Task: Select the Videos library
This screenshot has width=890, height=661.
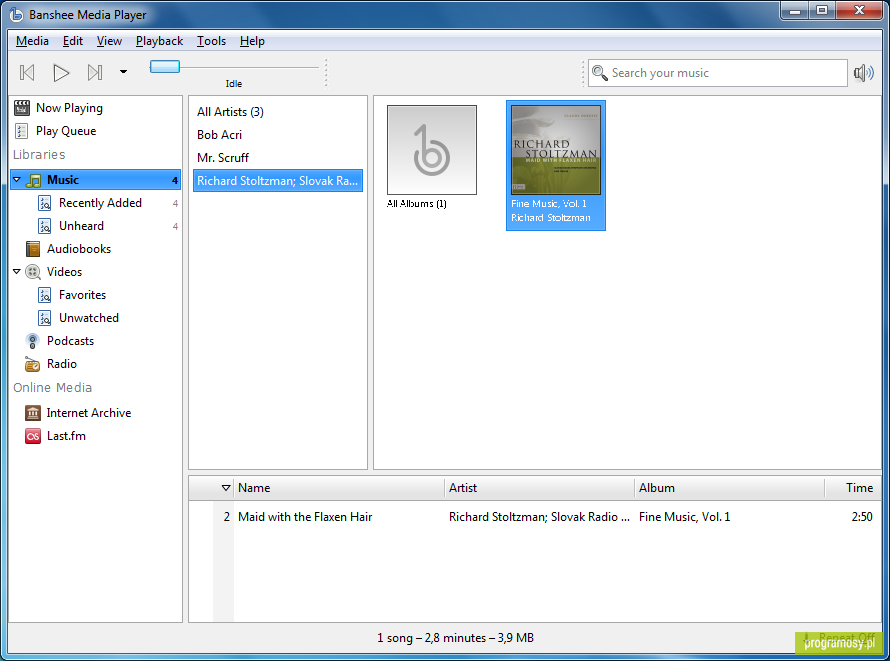Action: click(x=64, y=272)
